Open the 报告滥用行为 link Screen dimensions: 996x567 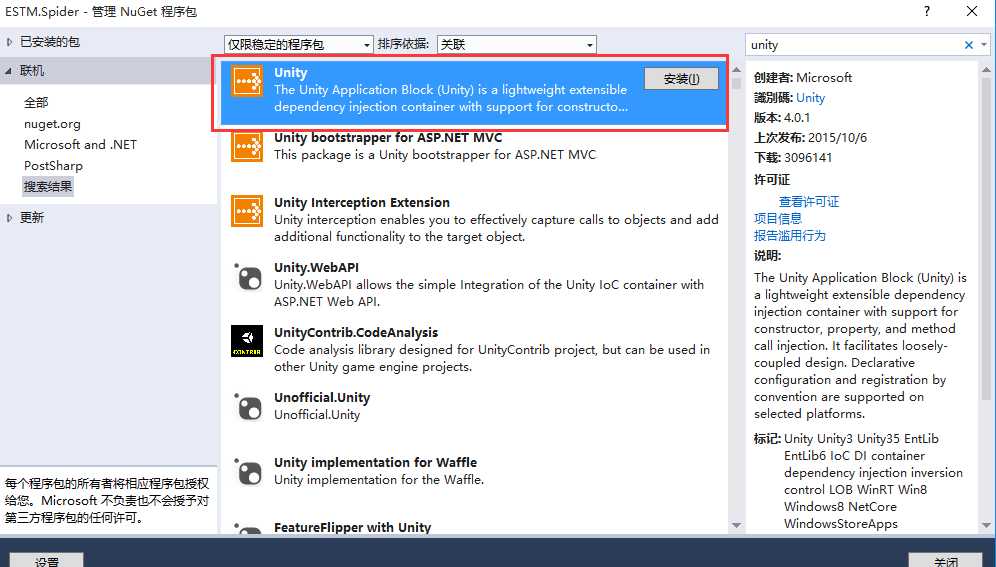click(x=790, y=236)
